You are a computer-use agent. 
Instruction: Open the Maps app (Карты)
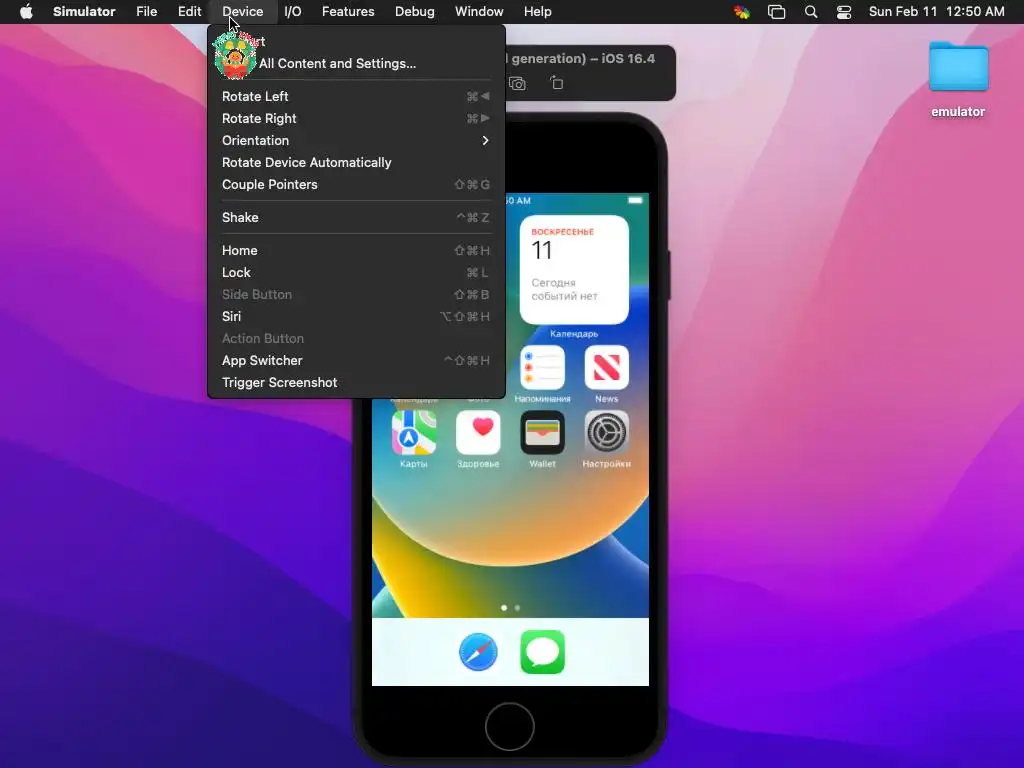(x=413, y=432)
